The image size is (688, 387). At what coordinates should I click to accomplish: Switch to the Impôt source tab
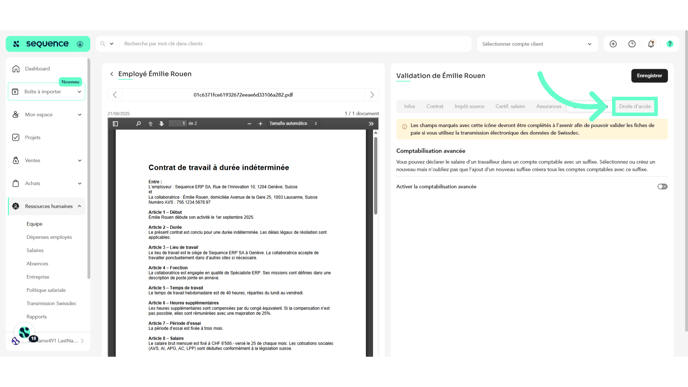point(469,106)
